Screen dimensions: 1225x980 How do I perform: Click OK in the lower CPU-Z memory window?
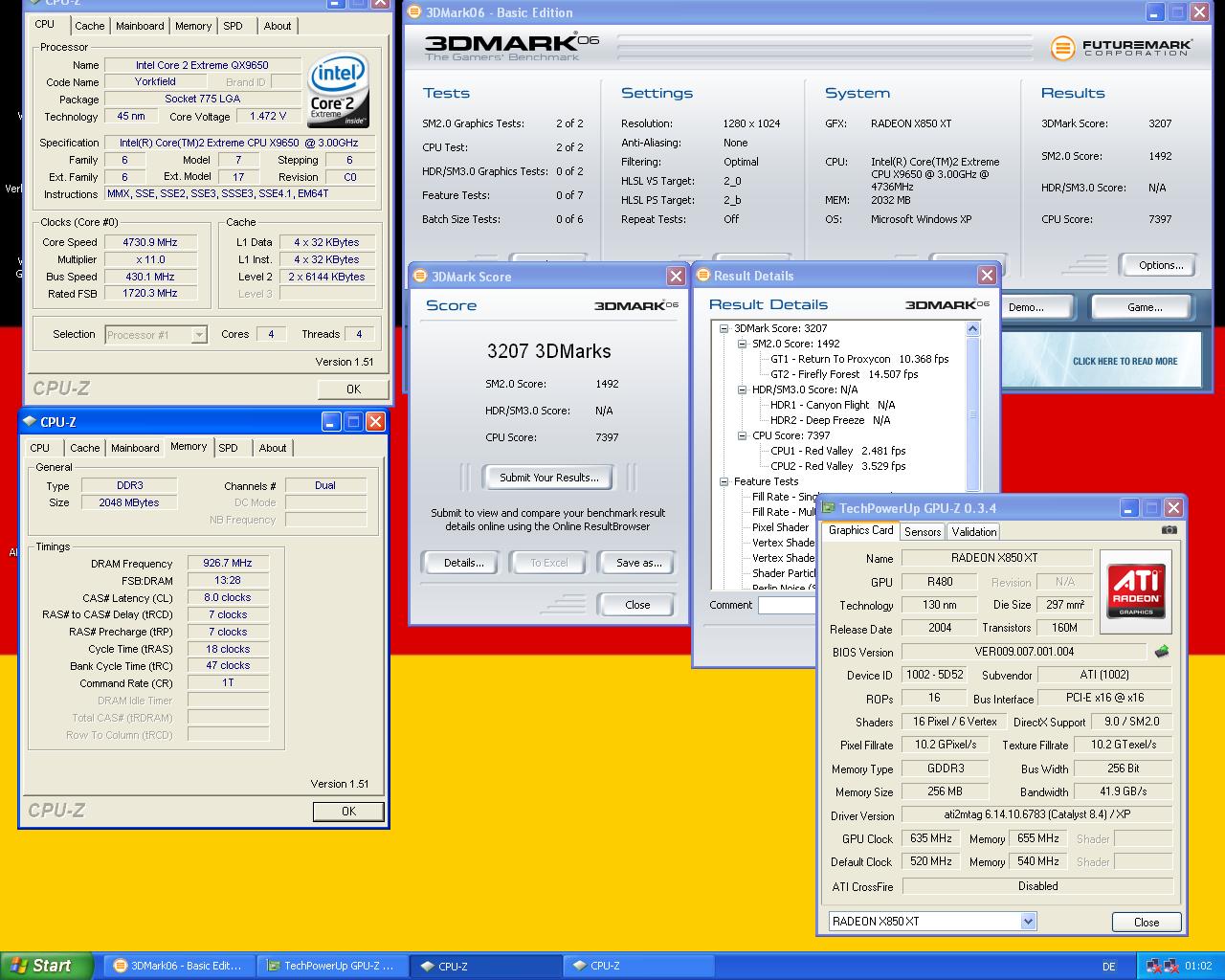348,812
